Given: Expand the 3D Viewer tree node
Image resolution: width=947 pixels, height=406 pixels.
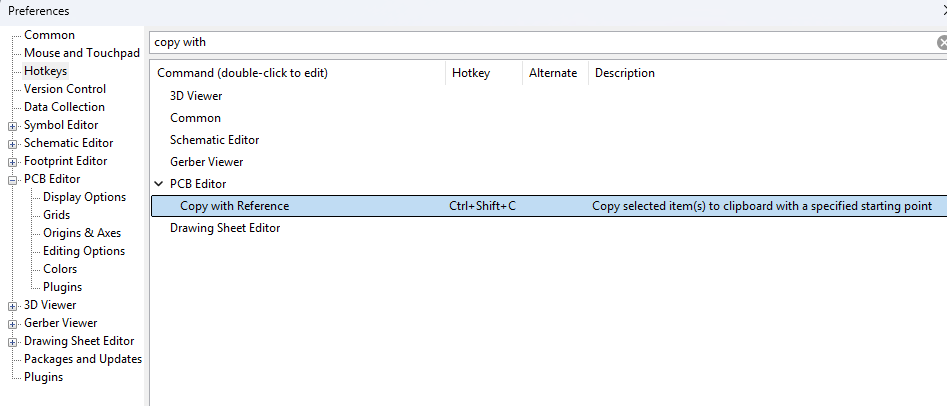Looking at the screenshot, I should click(13, 306).
